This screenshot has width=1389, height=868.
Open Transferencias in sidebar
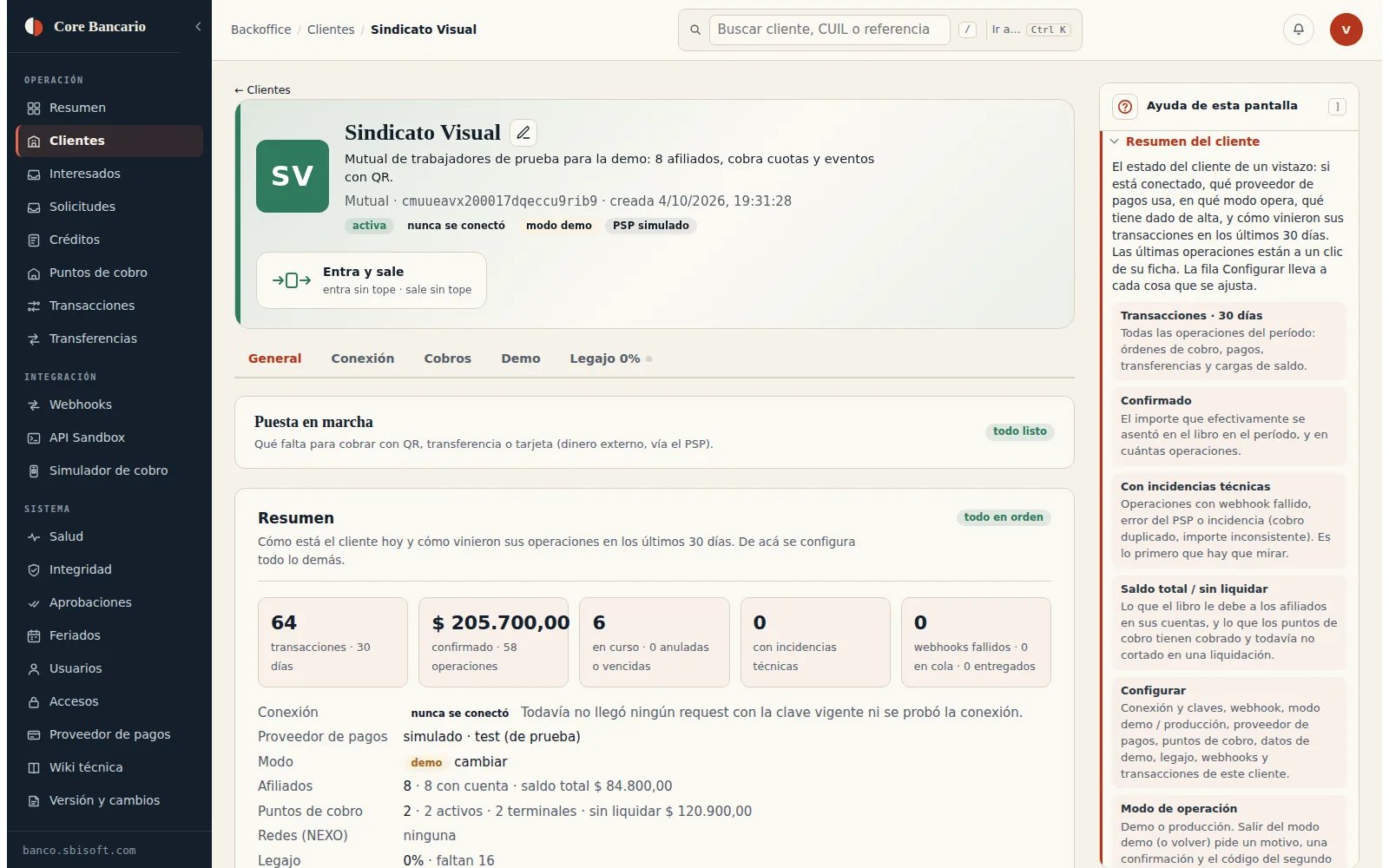tap(109, 339)
